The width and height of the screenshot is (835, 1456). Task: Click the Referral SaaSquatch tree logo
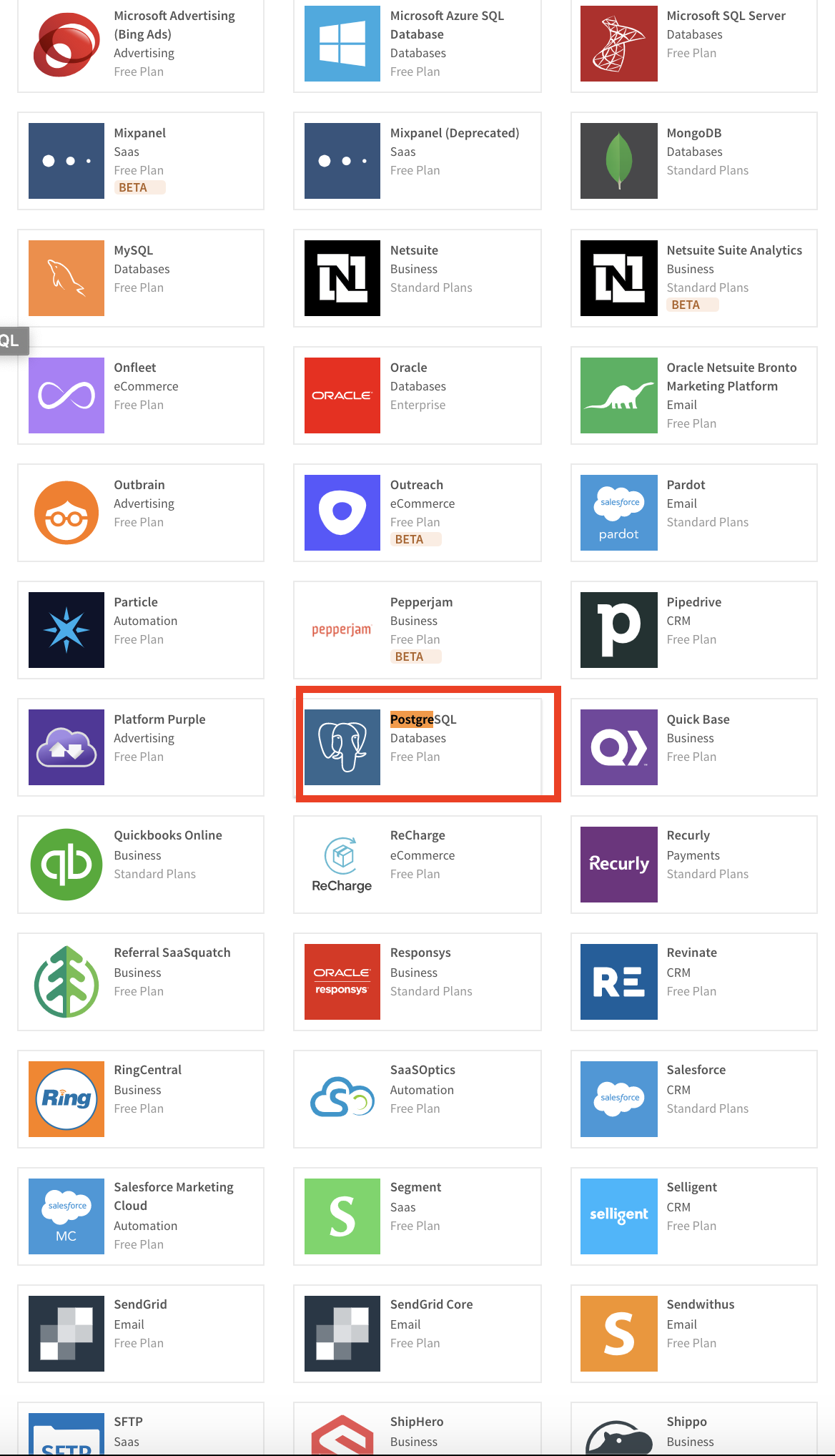tap(66, 982)
